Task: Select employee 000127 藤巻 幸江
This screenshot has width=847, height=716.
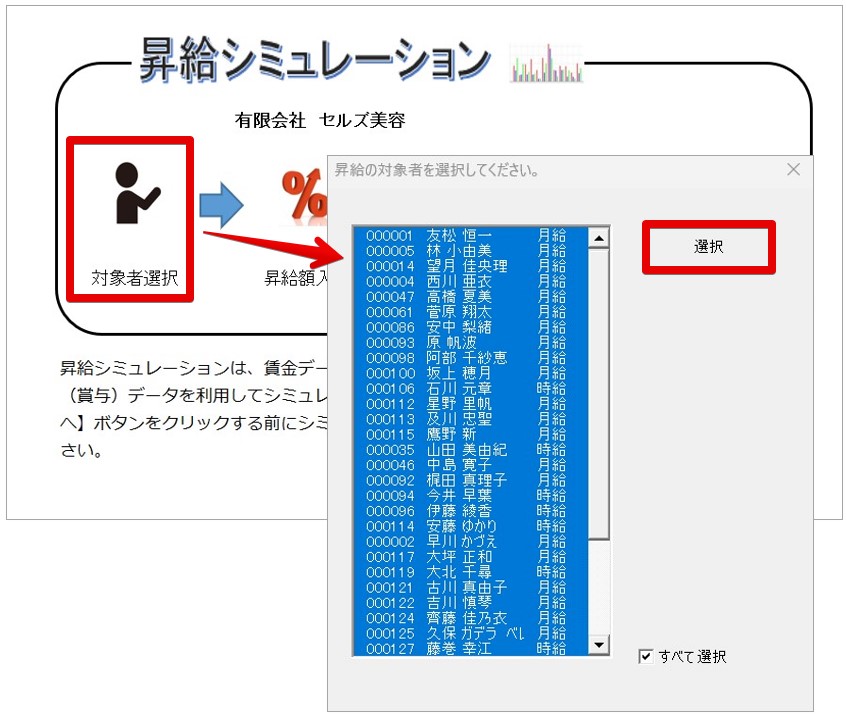Action: (470, 648)
